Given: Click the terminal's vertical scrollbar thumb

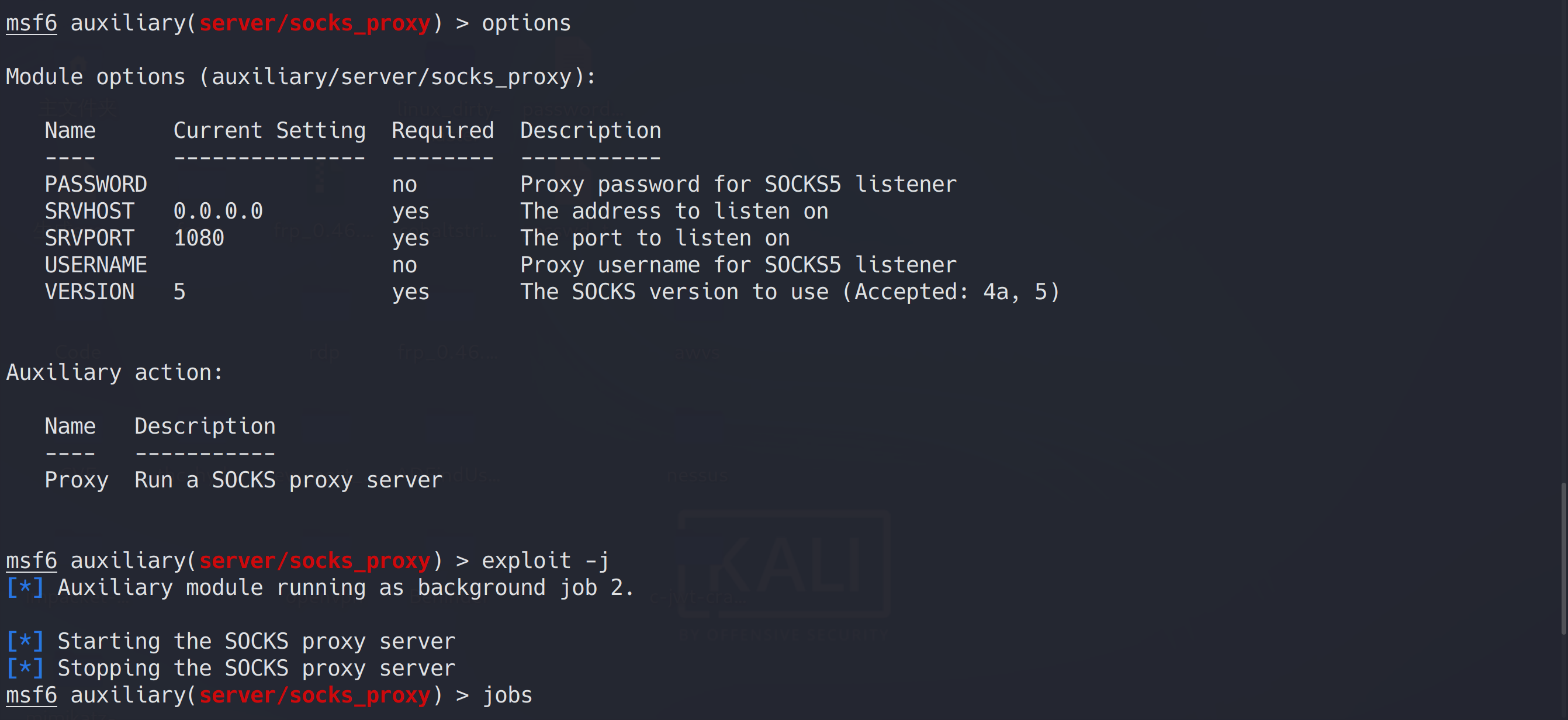Looking at the screenshot, I should [1563, 558].
